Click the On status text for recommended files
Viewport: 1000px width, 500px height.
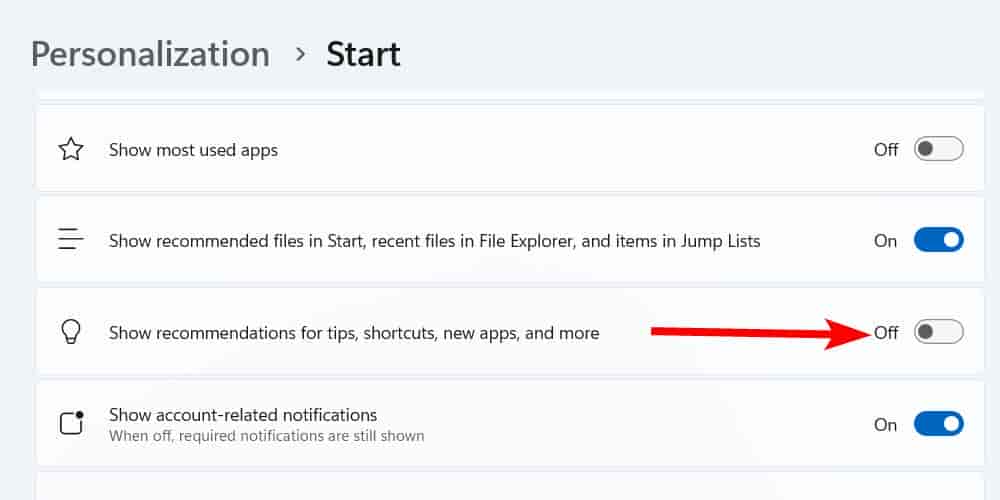885,241
